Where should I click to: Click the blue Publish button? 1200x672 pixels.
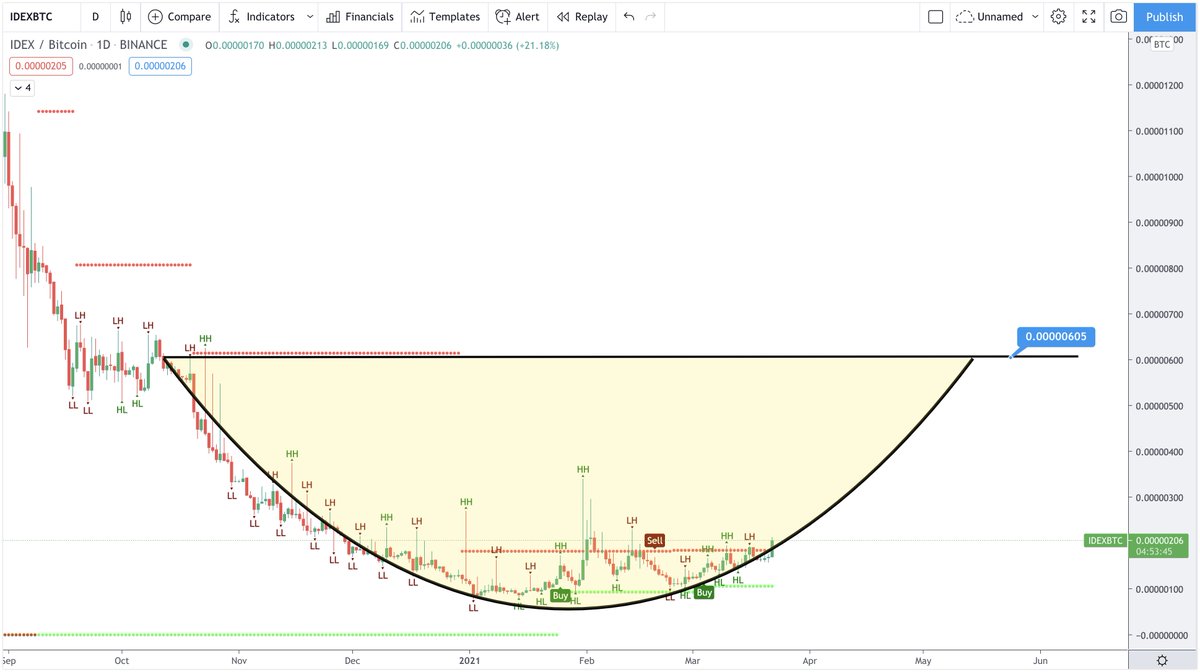point(1163,16)
